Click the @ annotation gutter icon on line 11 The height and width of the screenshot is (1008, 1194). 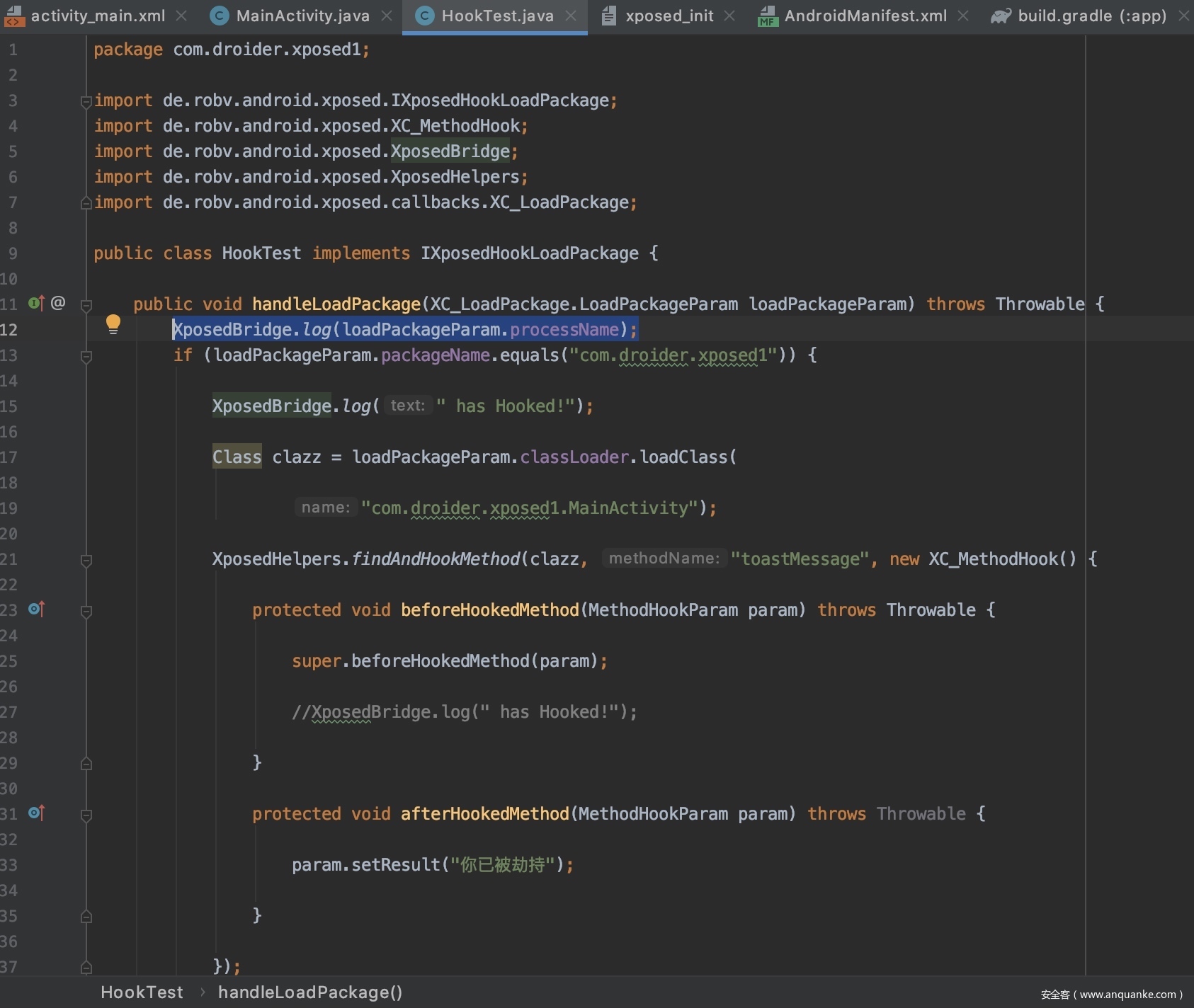[x=58, y=304]
